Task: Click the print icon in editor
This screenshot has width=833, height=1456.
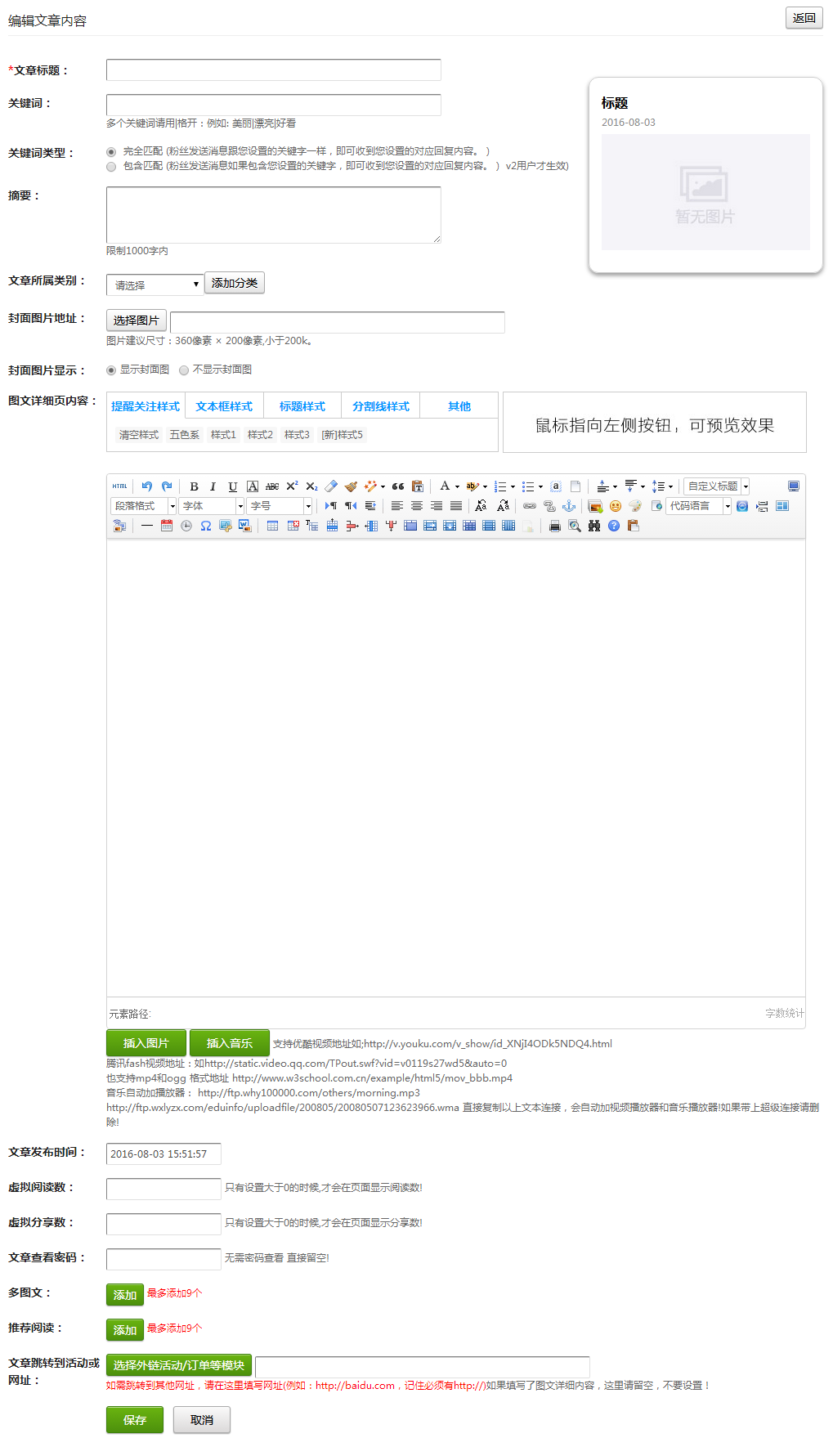Action: pyautogui.click(x=555, y=526)
